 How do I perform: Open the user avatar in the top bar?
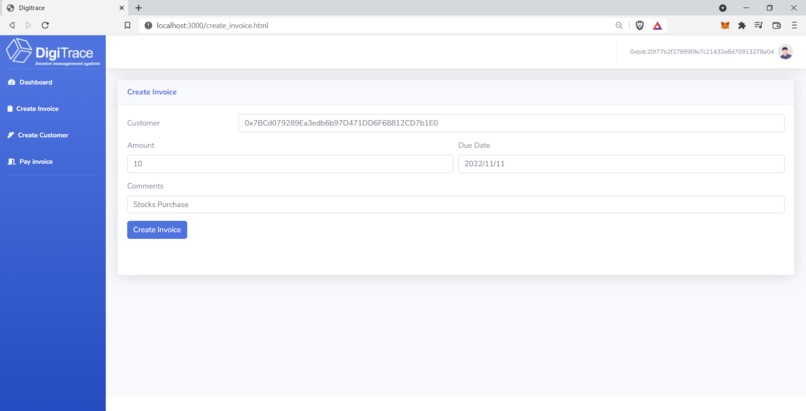coord(785,52)
